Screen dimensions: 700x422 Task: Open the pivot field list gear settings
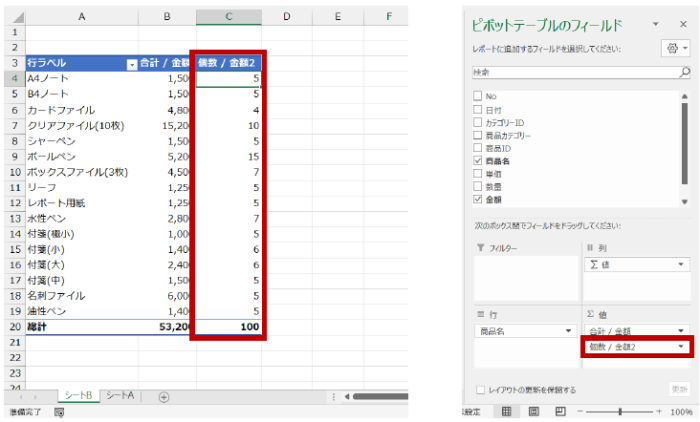point(675,47)
